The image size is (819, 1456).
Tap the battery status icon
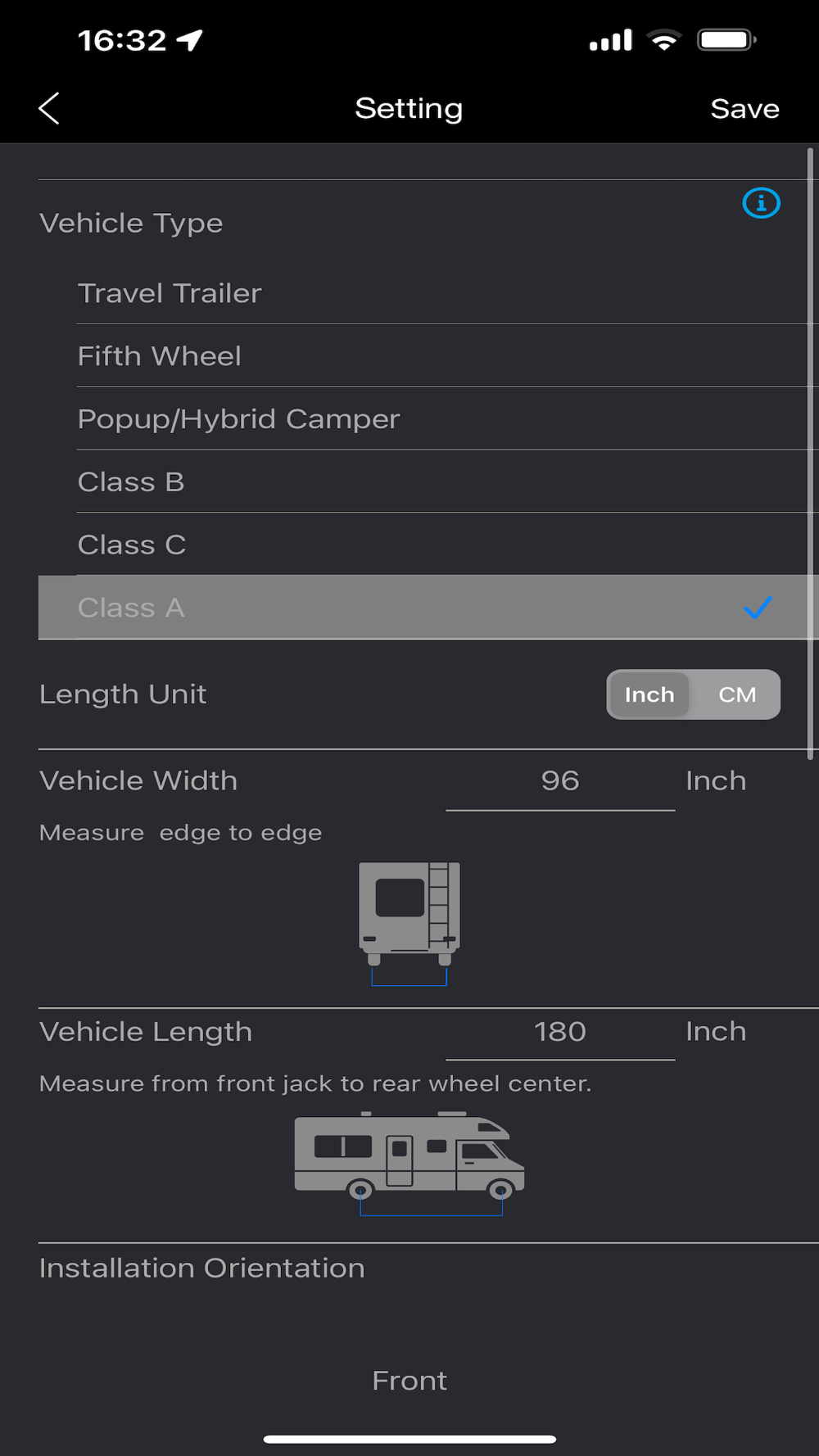(x=726, y=40)
